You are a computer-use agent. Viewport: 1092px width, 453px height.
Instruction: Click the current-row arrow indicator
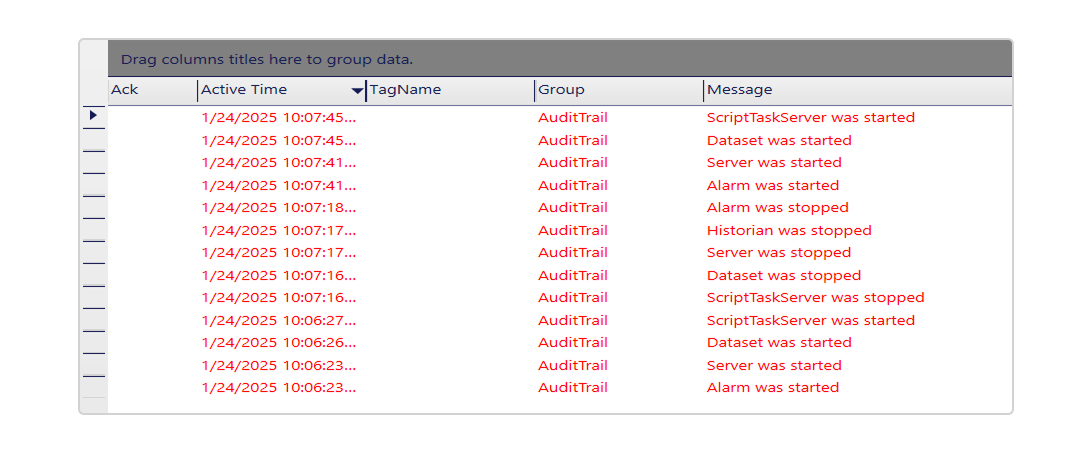93,115
